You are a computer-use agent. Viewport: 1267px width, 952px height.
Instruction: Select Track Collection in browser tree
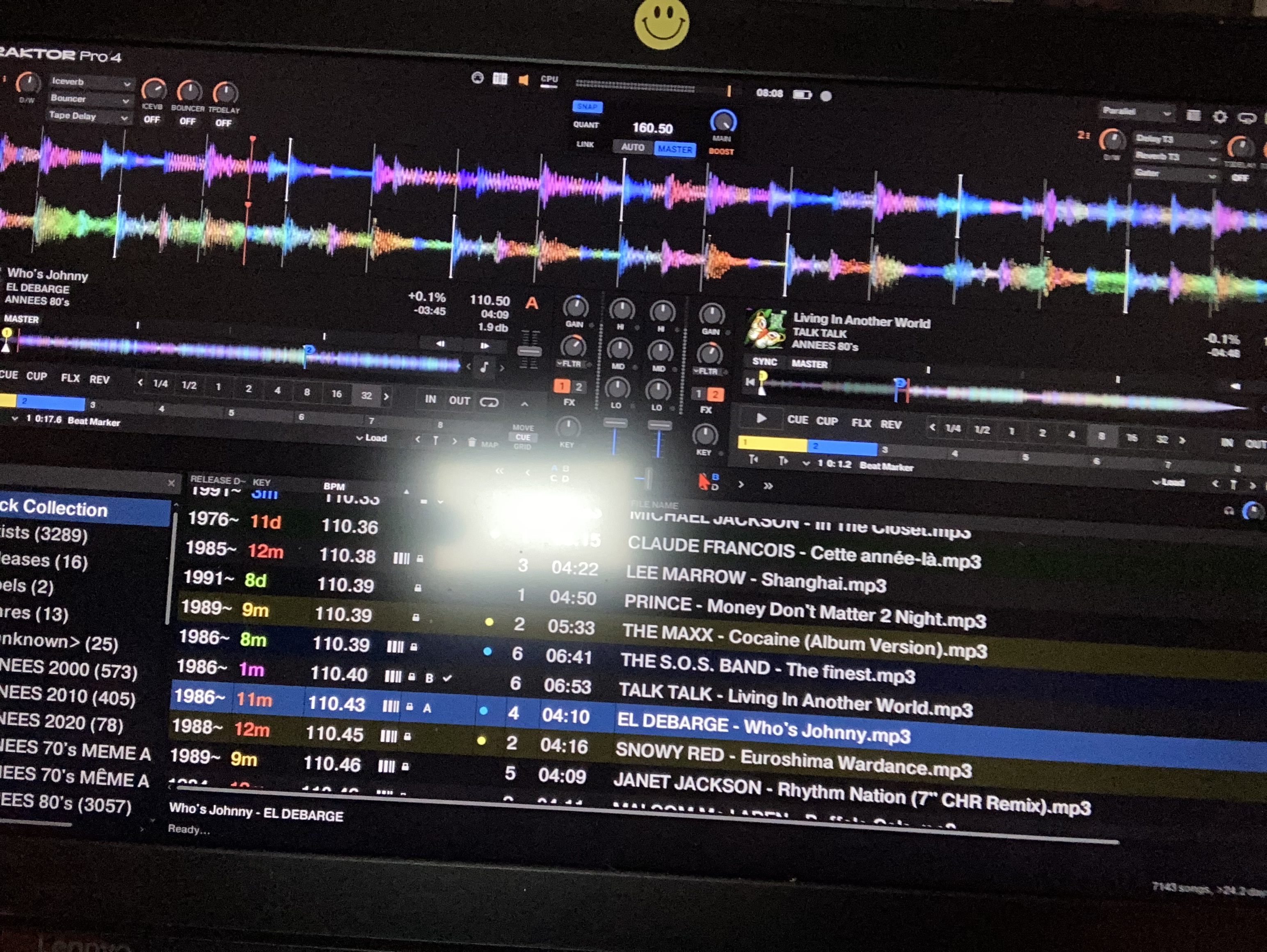click(85, 509)
